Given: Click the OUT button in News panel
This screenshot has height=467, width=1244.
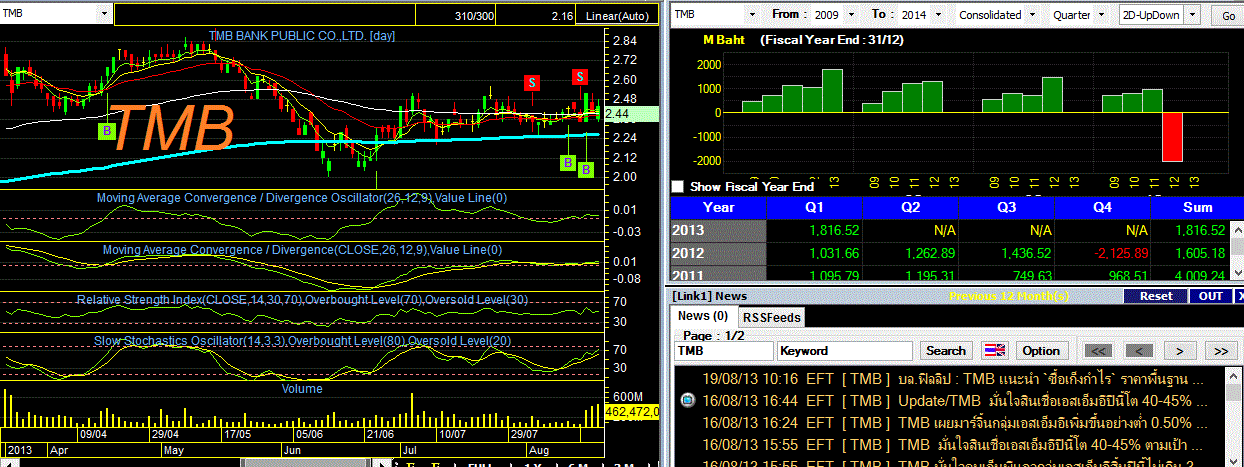Looking at the screenshot, I should (1211, 296).
